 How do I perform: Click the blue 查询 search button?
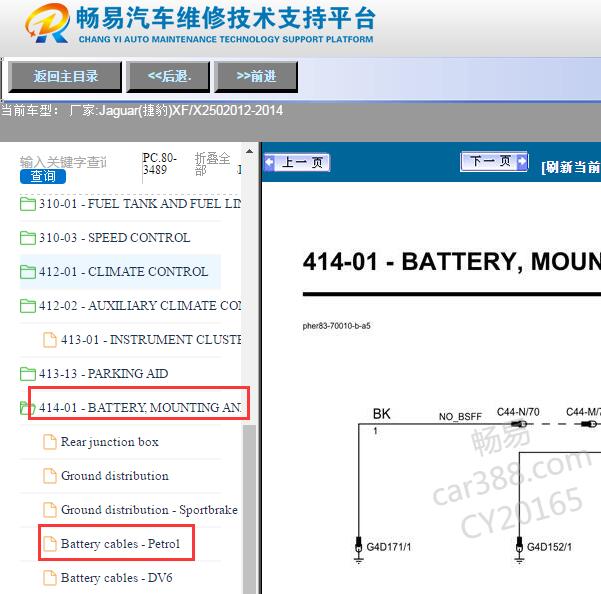pyautogui.click(x=43, y=176)
